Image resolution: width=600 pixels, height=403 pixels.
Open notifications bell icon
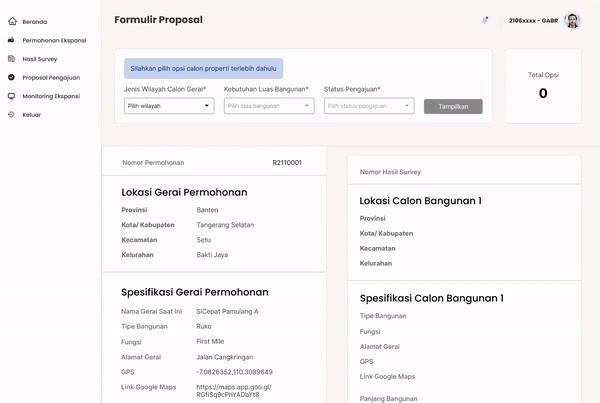click(x=485, y=20)
